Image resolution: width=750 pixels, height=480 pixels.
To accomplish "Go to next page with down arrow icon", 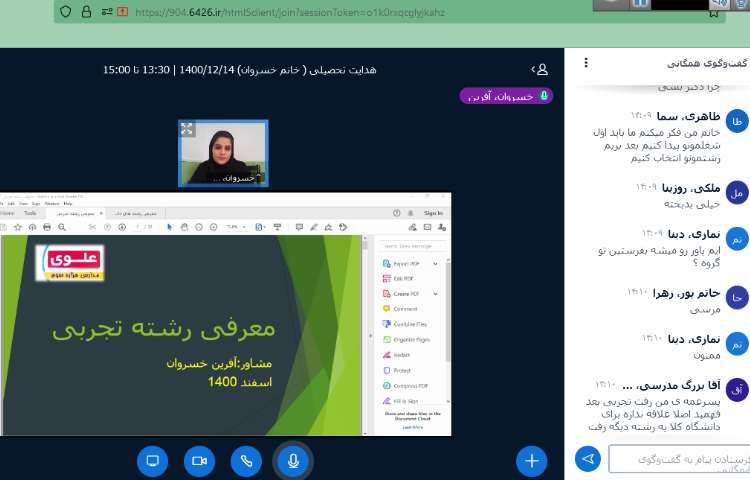I will [x=122, y=227].
